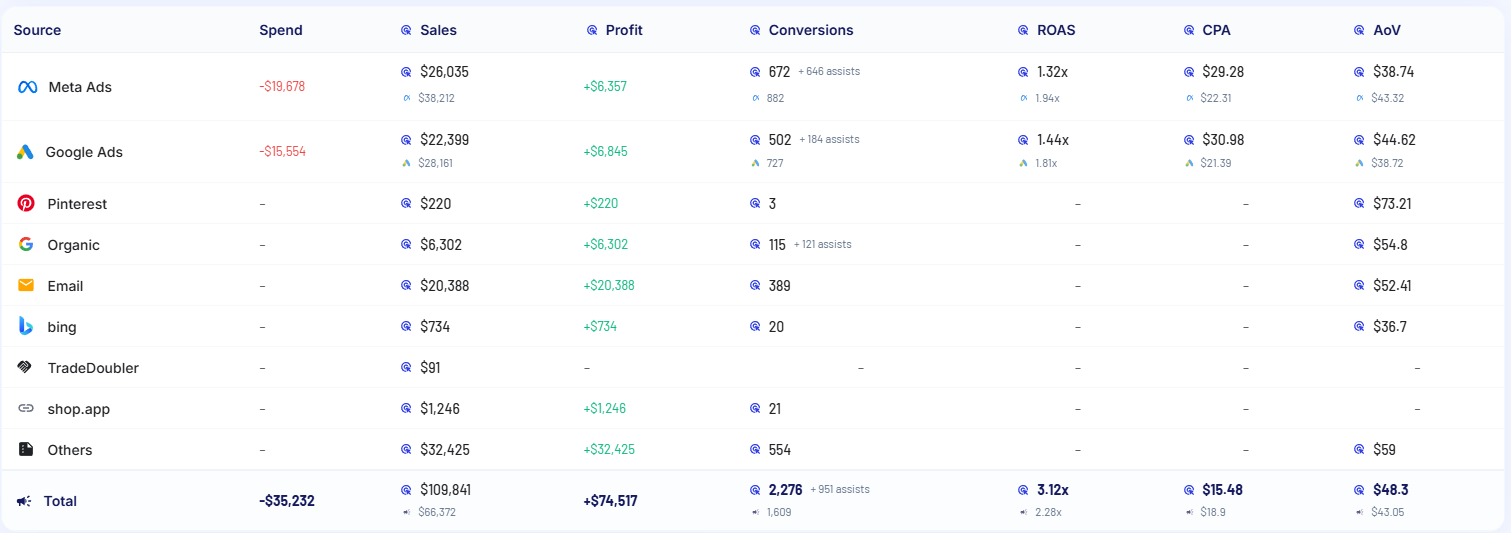The image size is (1511, 533).
Task: Click the Source column header
Action: coord(37,30)
